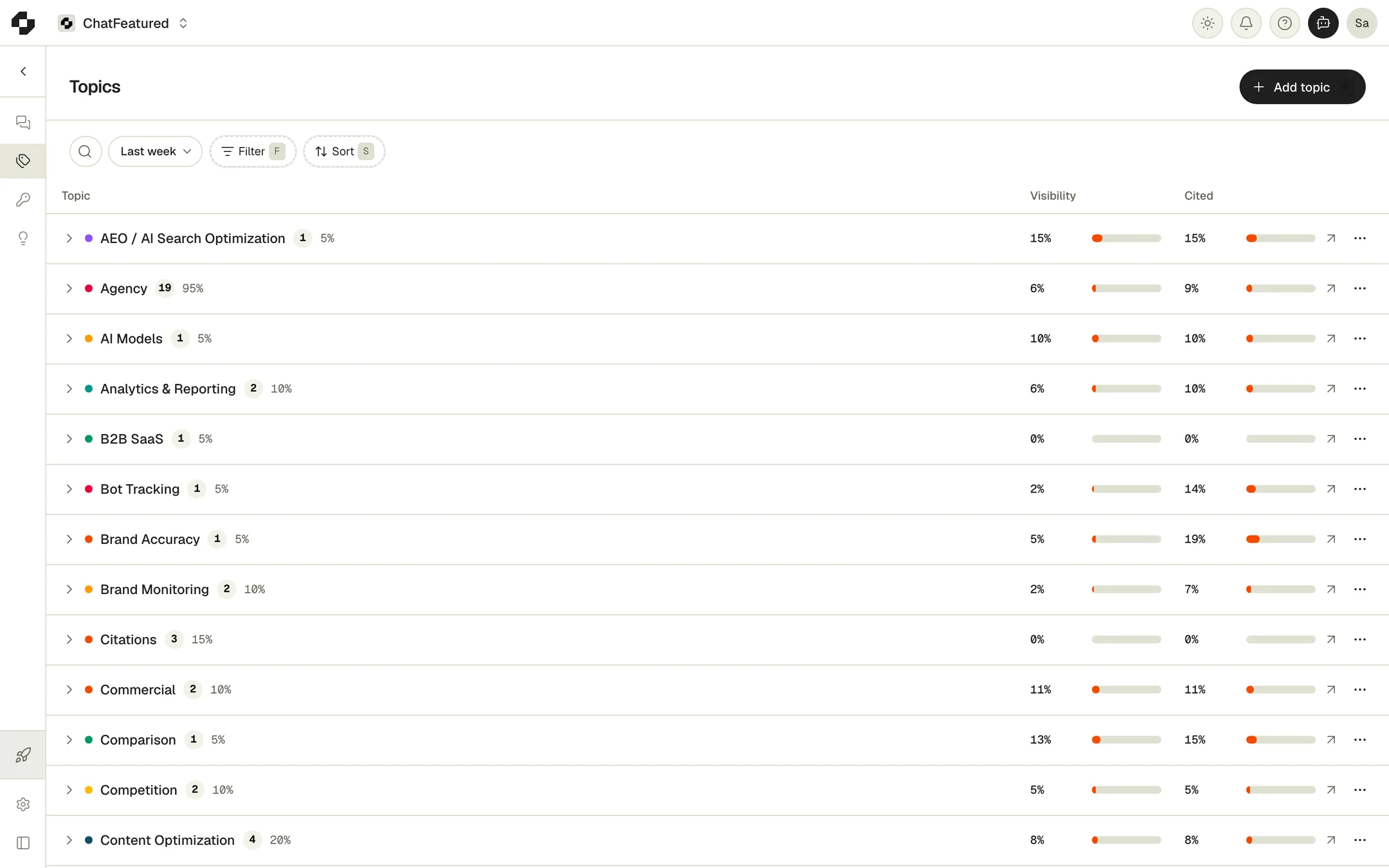The width and height of the screenshot is (1389, 868).
Task: Click the search magnifier button
Action: tap(85, 151)
